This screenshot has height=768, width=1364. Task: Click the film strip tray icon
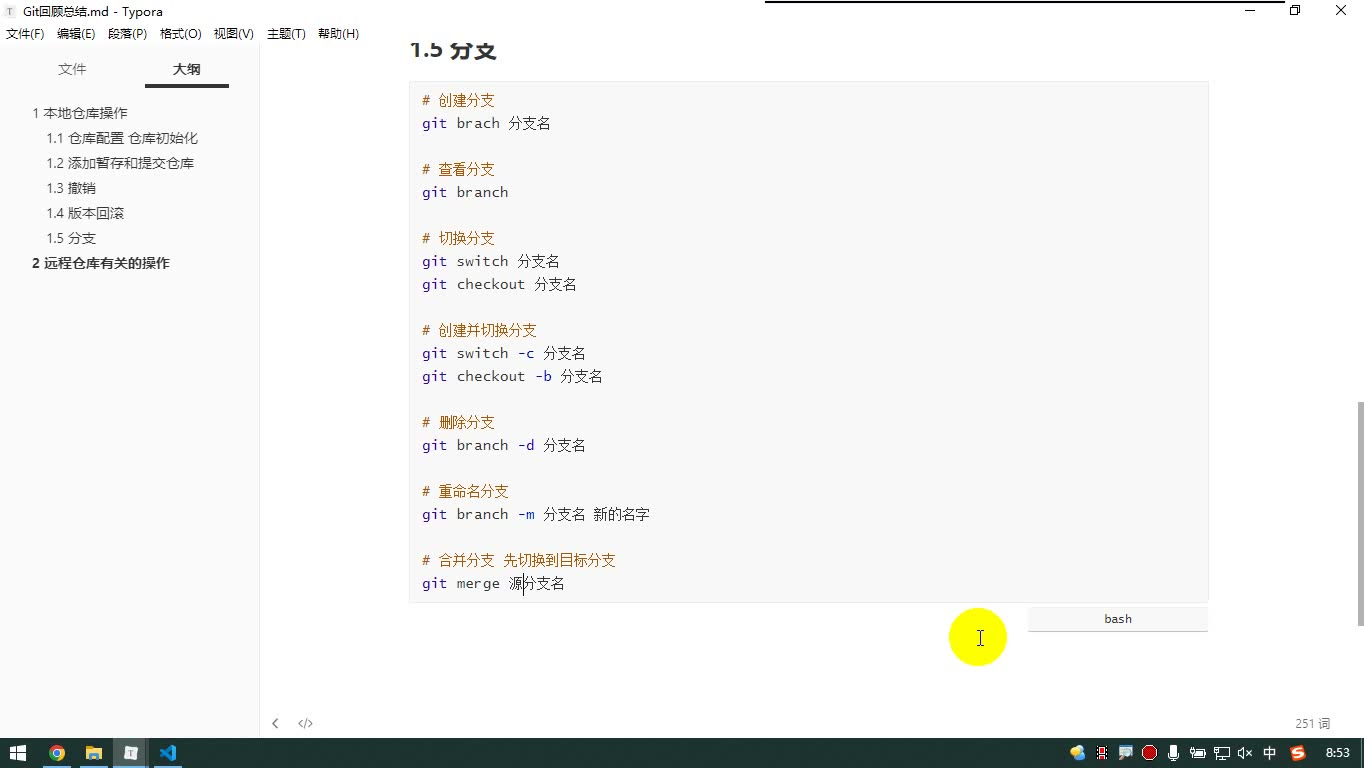click(1102, 753)
